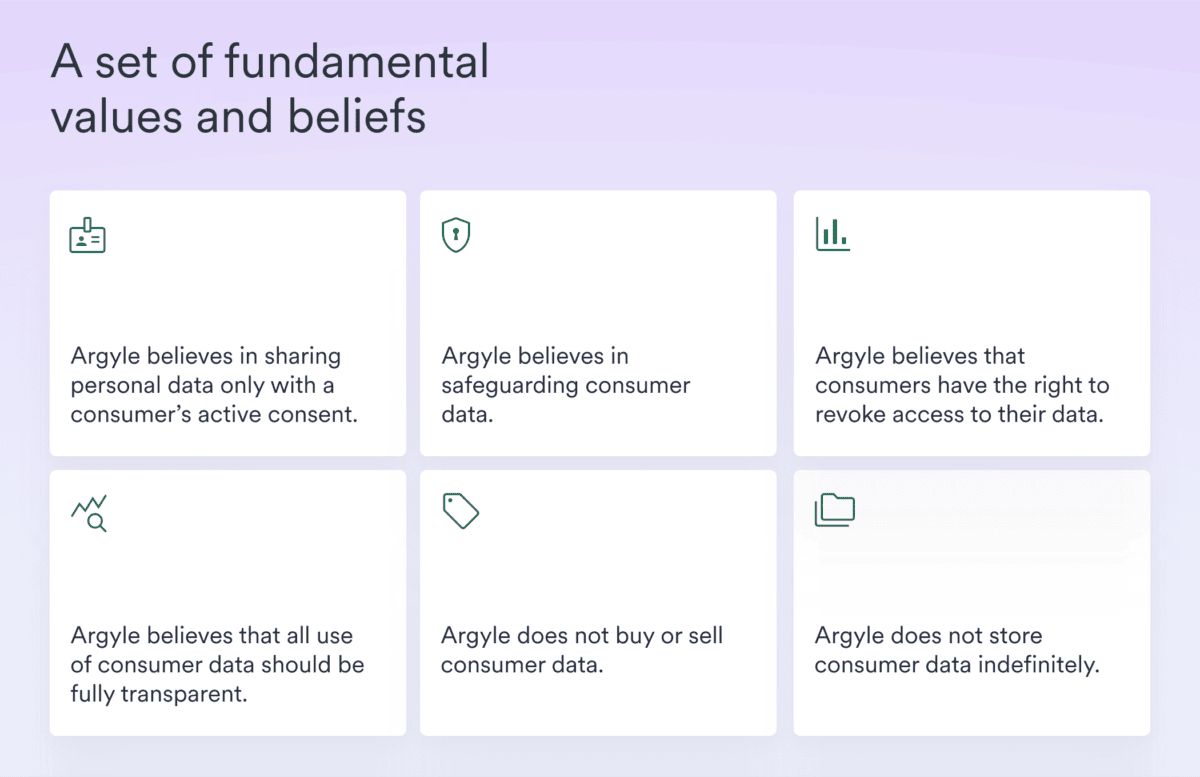
Task: Select the revoke access belief card
Action: coord(972,323)
